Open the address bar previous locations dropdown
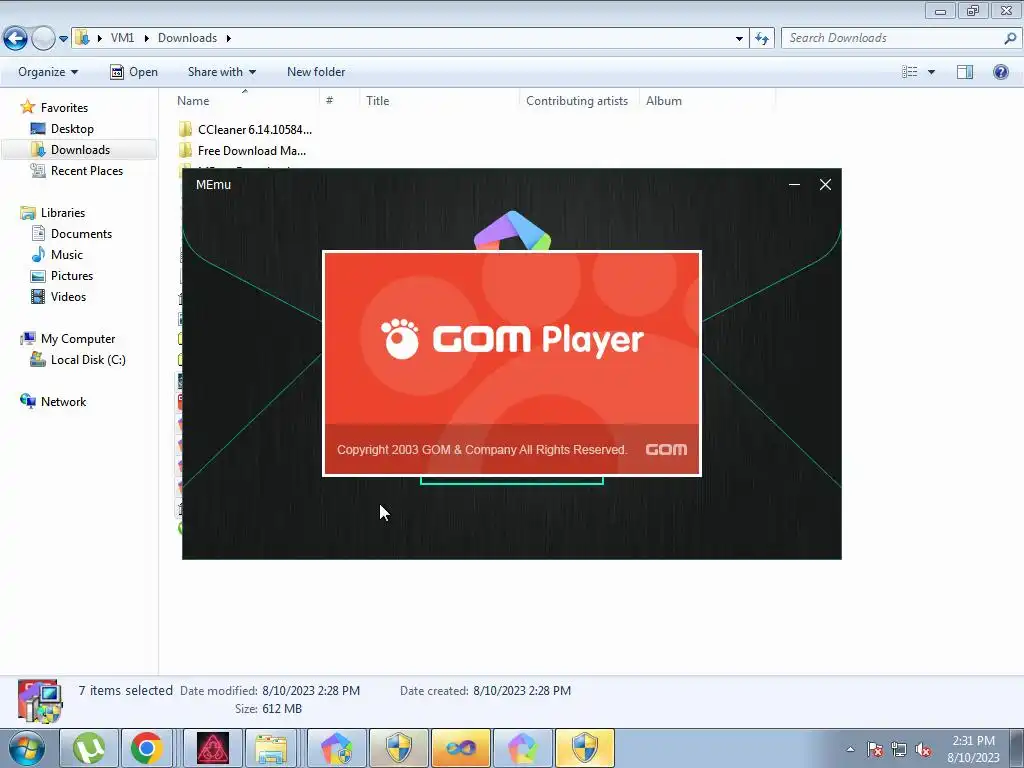 click(x=739, y=39)
